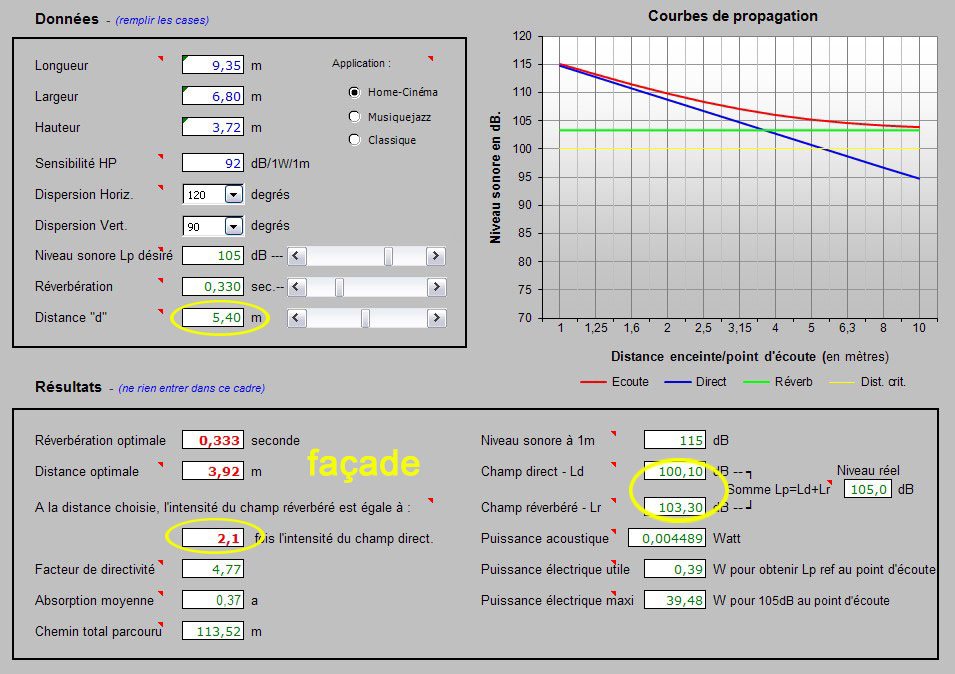Choose the Musique/jazz radio button
The width and height of the screenshot is (955, 674).
click(x=354, y=116)
